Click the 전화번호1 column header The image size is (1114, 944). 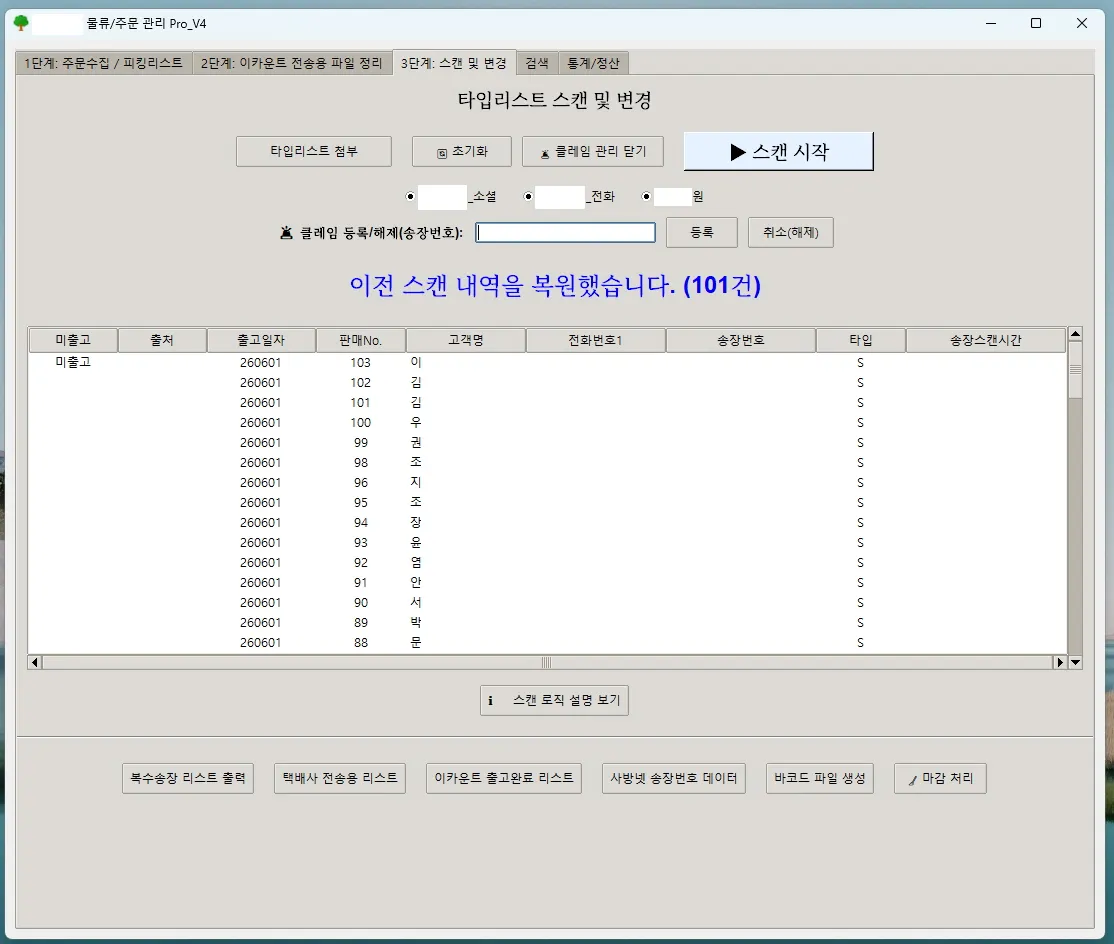[x=595, y=340]
